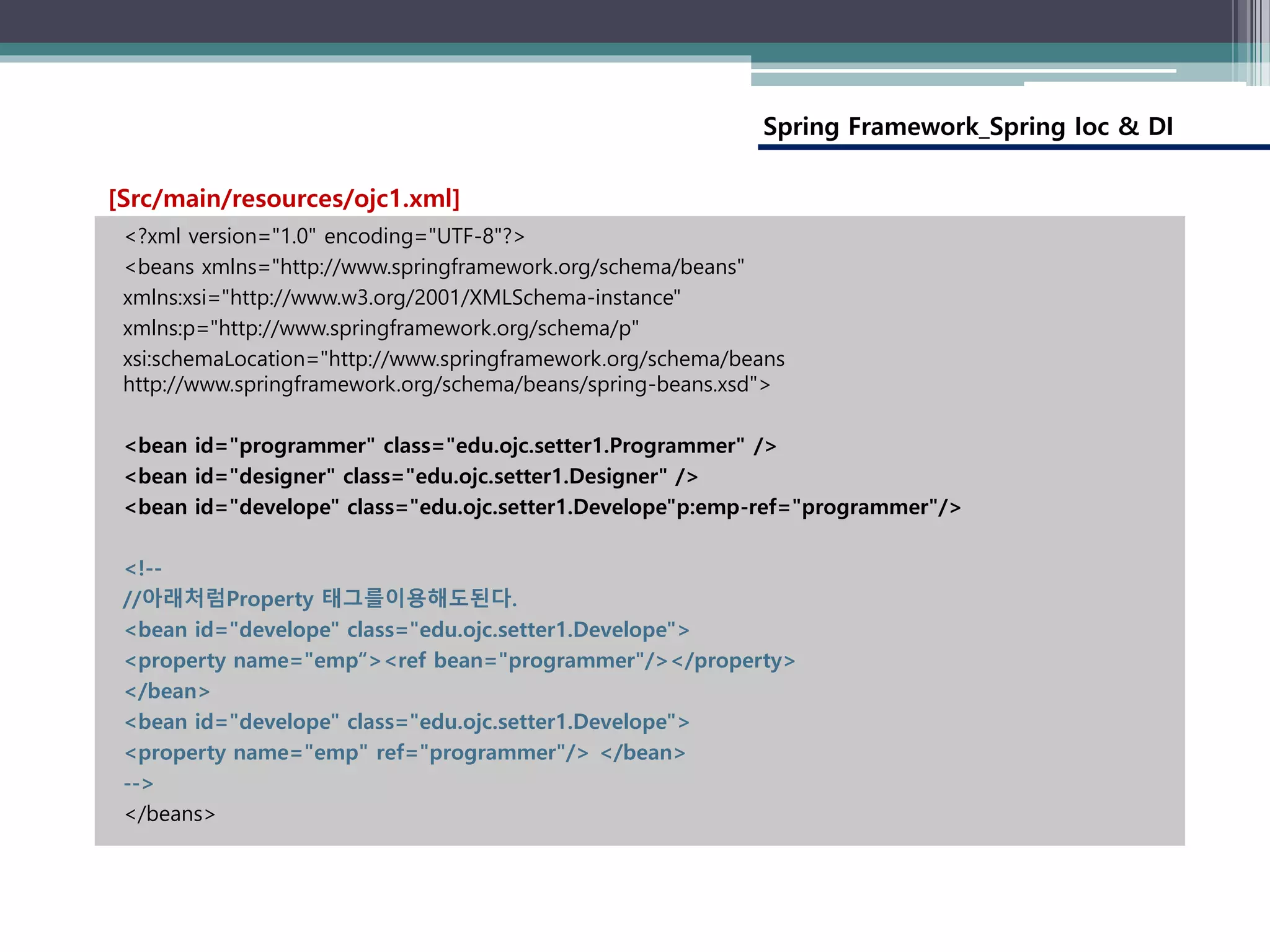
Task: Click the second commented bean id="develope" line
Action: coord(407,722)
